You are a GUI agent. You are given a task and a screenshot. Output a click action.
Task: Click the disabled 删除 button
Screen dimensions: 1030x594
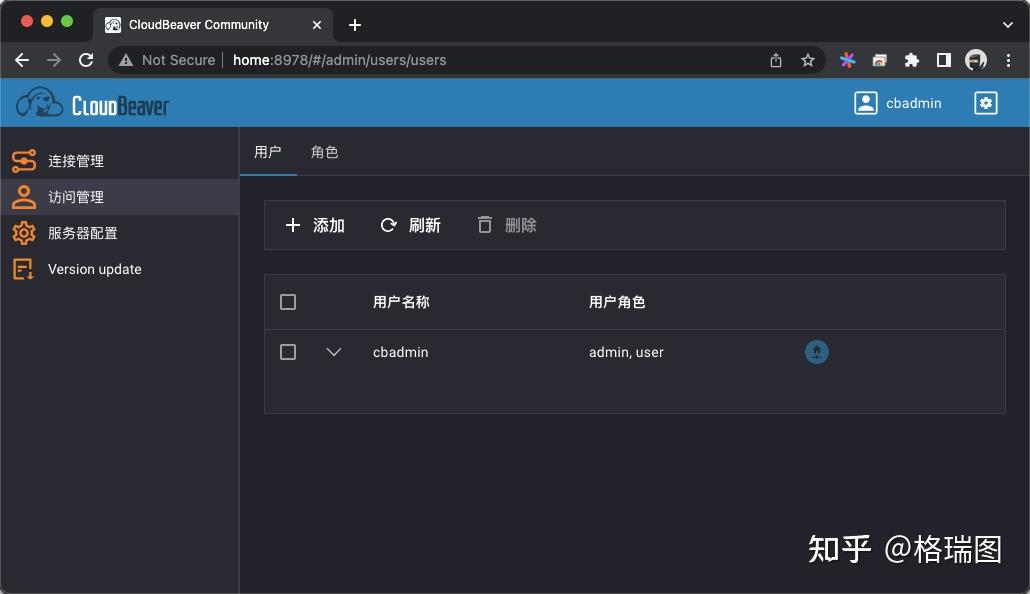[506, 225]
